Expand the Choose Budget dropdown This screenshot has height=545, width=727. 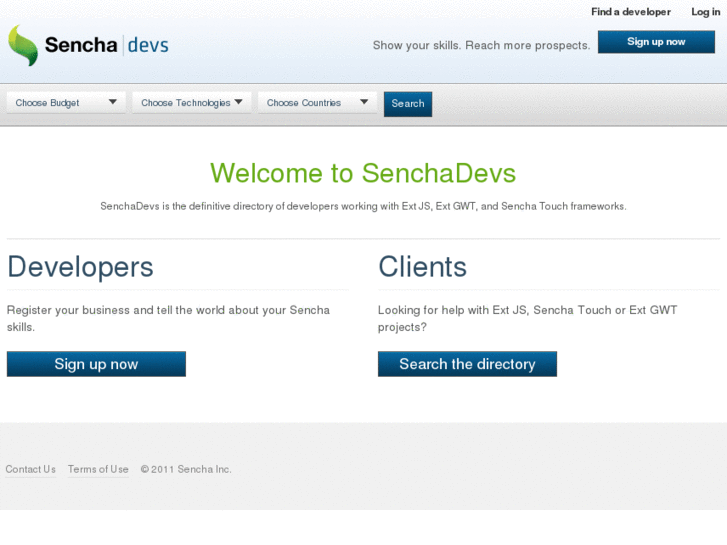pyautogui.click(x=66, y=103)
